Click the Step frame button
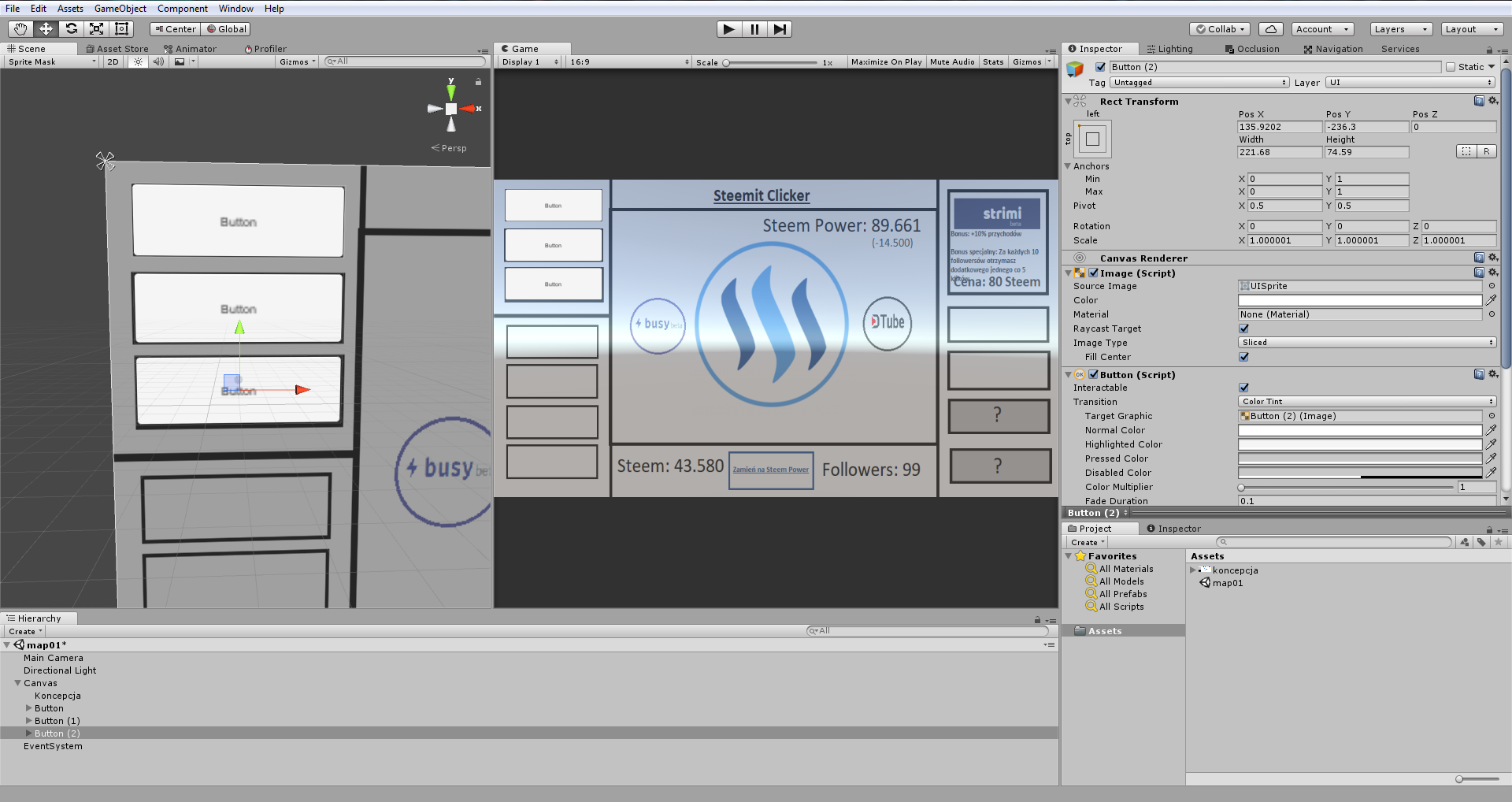Image resolution: width=1512 pixels, height=802 pixels. (x=780, y=29)
